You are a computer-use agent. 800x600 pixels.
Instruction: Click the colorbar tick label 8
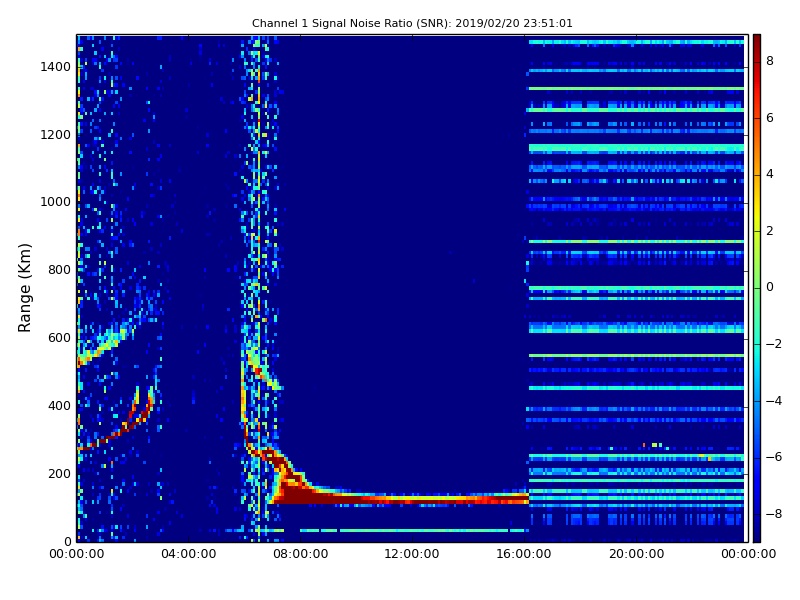pos(770,61)
